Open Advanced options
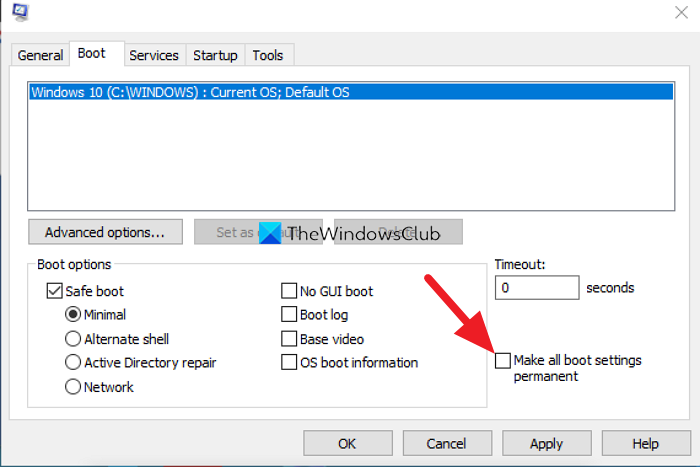The height and width of the screenshot is (467, 700). click(105, 232)
